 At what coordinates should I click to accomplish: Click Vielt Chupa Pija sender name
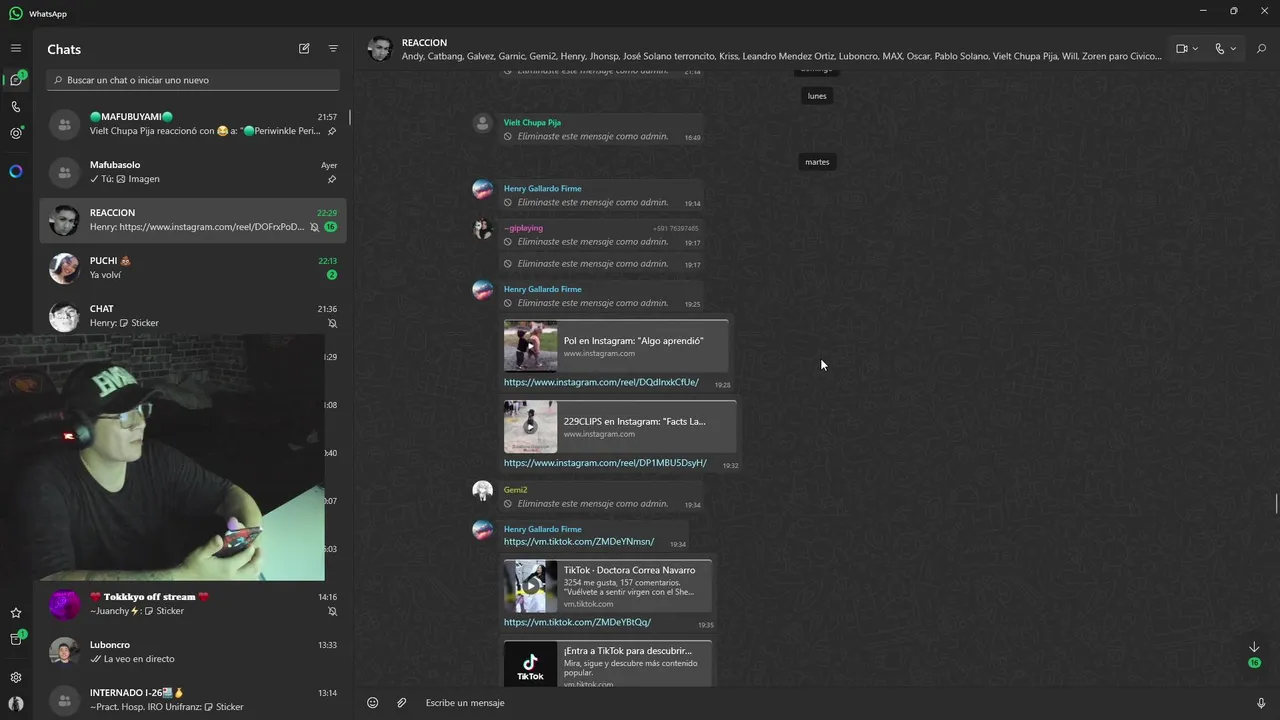click(x=532, y=123)
